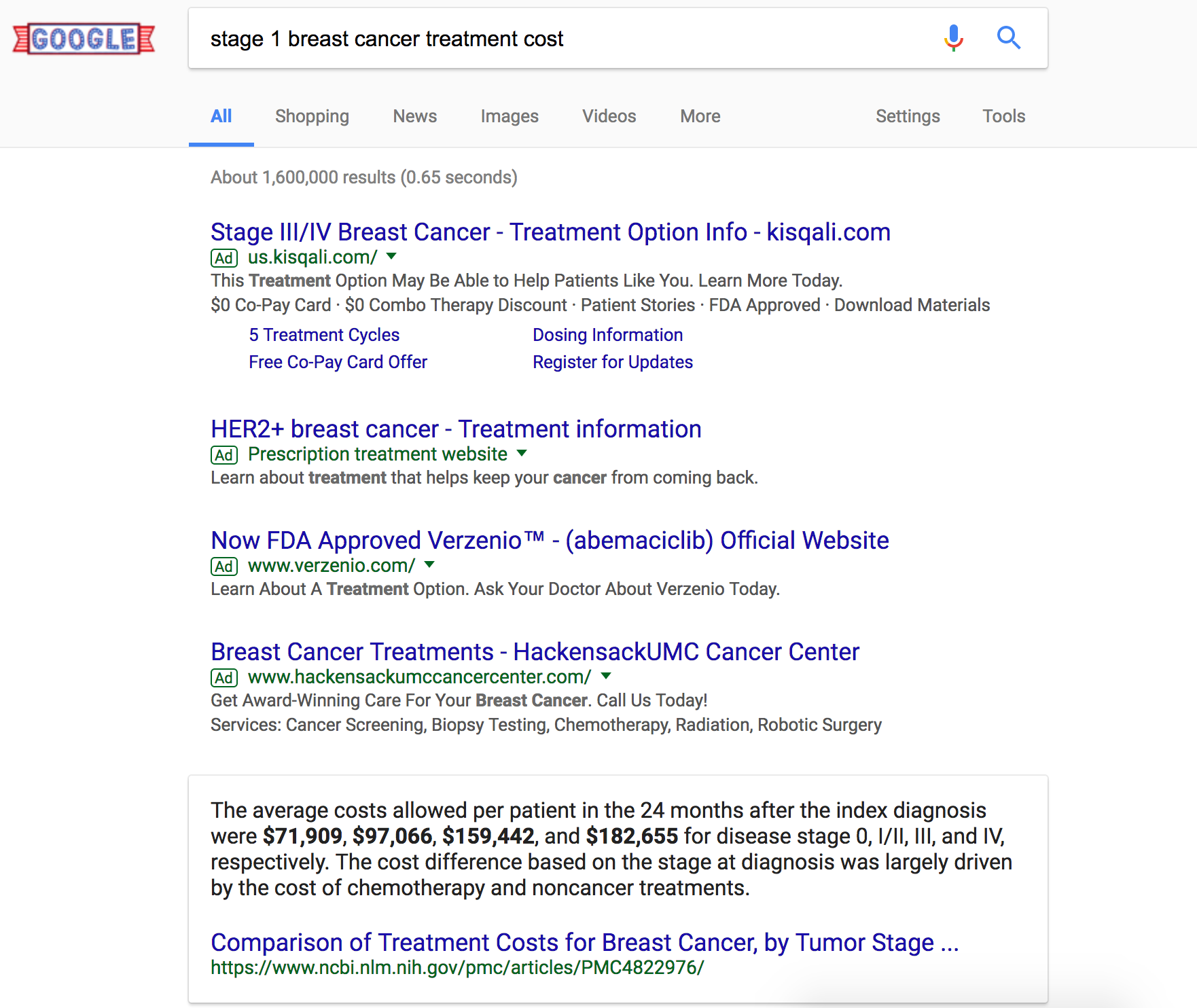Expand the us.kisqali.com ad dropdown arrow
Viewport: 1197px width, 1008px height.
(x=391, y=256)
